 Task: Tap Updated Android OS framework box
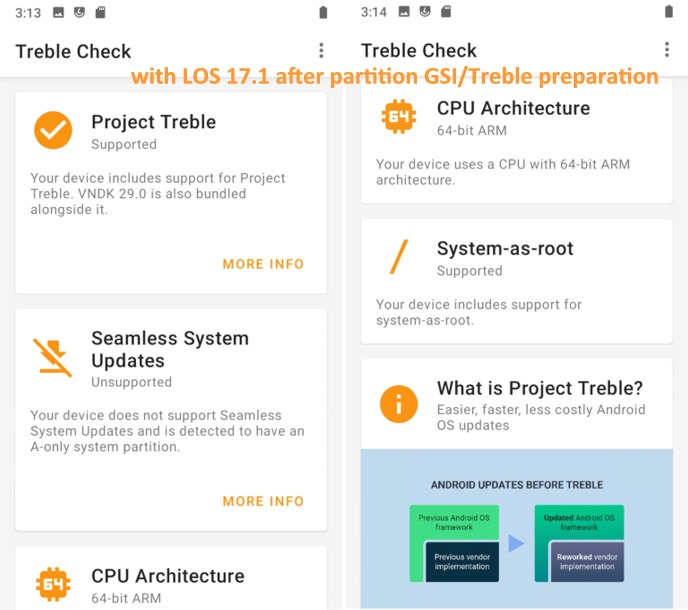point(579,522)
